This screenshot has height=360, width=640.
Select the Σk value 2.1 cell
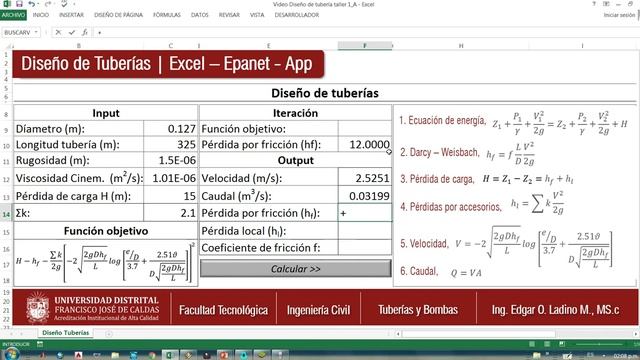171,213
